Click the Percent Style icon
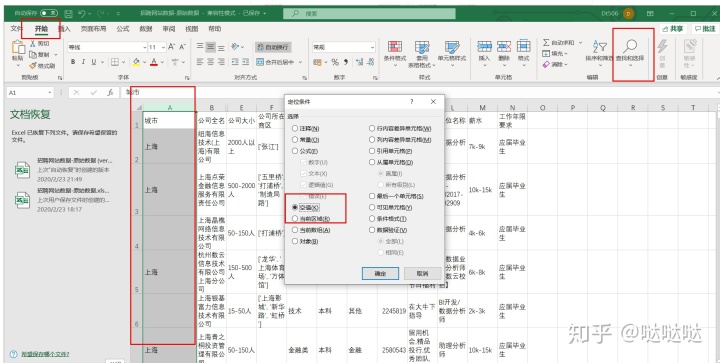 [x=335, y=62]
